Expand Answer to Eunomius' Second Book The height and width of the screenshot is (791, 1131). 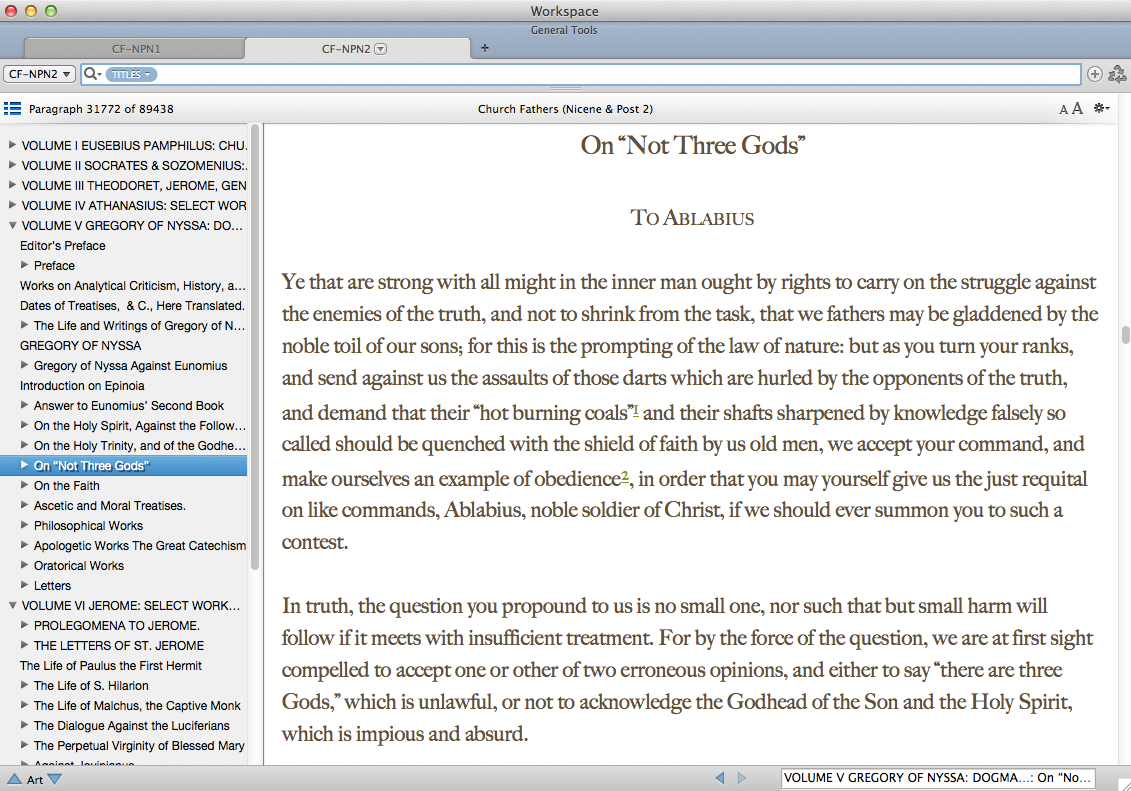point(25,405)
